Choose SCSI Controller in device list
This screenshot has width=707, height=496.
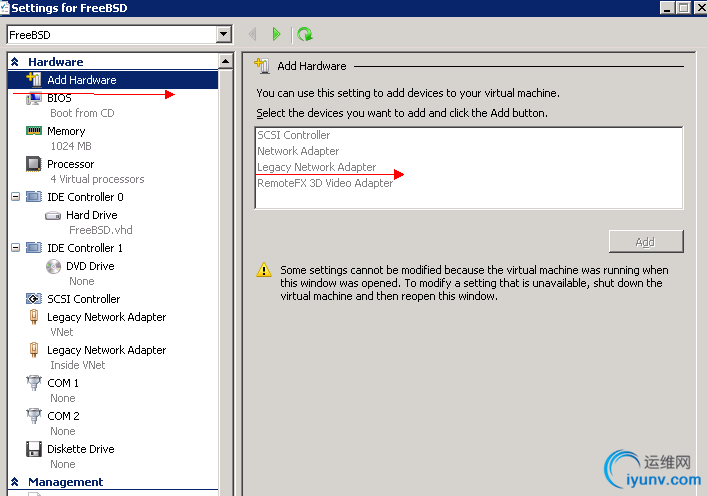[x=294, y=135]
